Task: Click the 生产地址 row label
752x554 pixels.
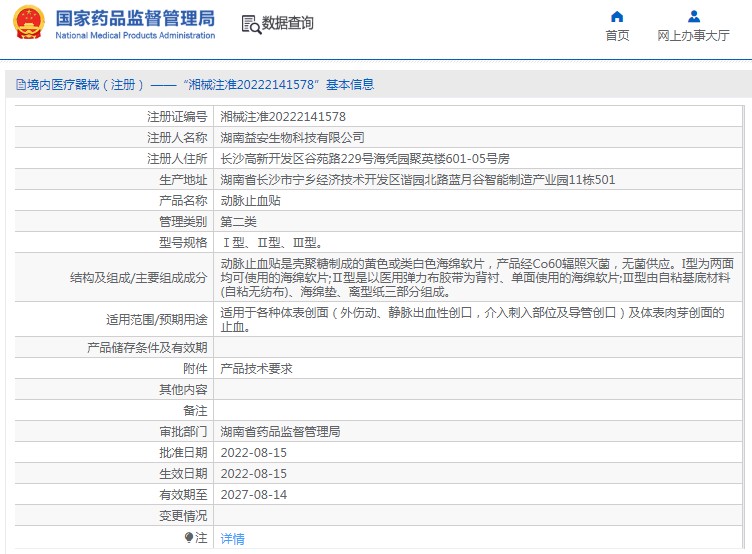Action: 183,180
